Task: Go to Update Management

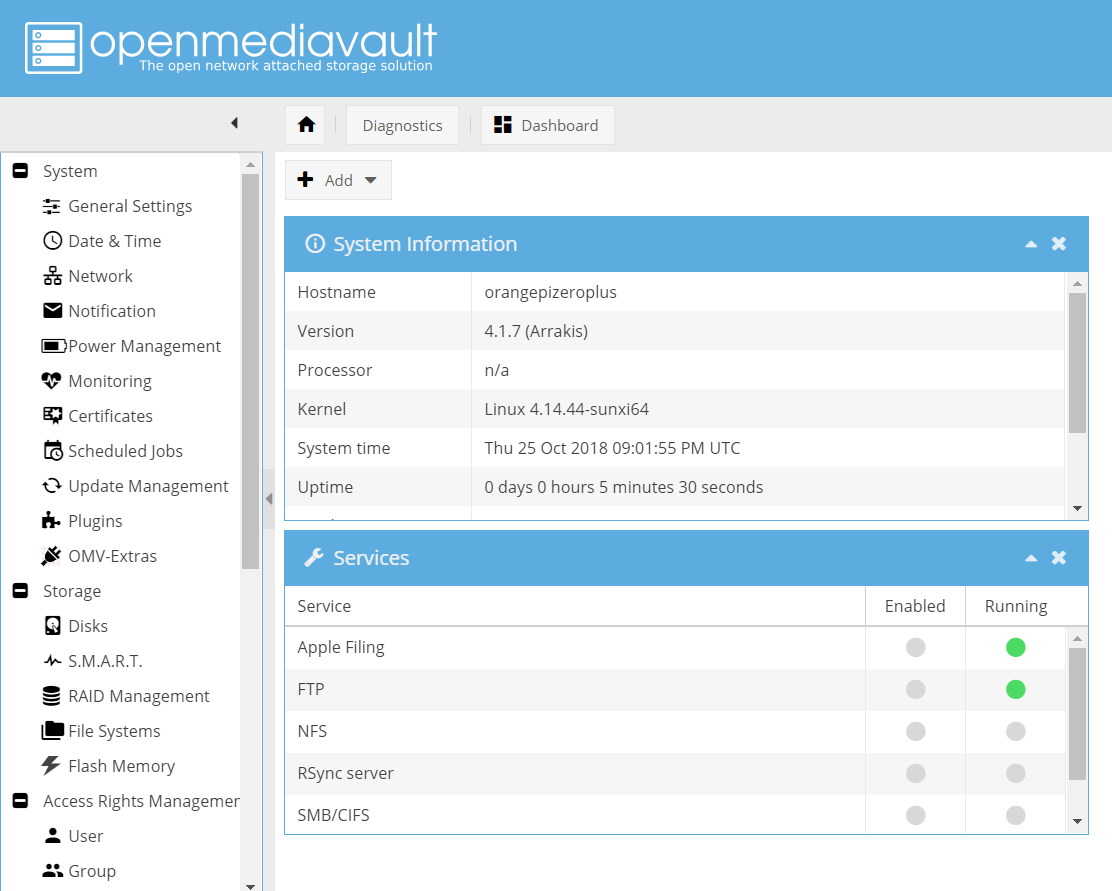Action: click(x=148, y=486)
